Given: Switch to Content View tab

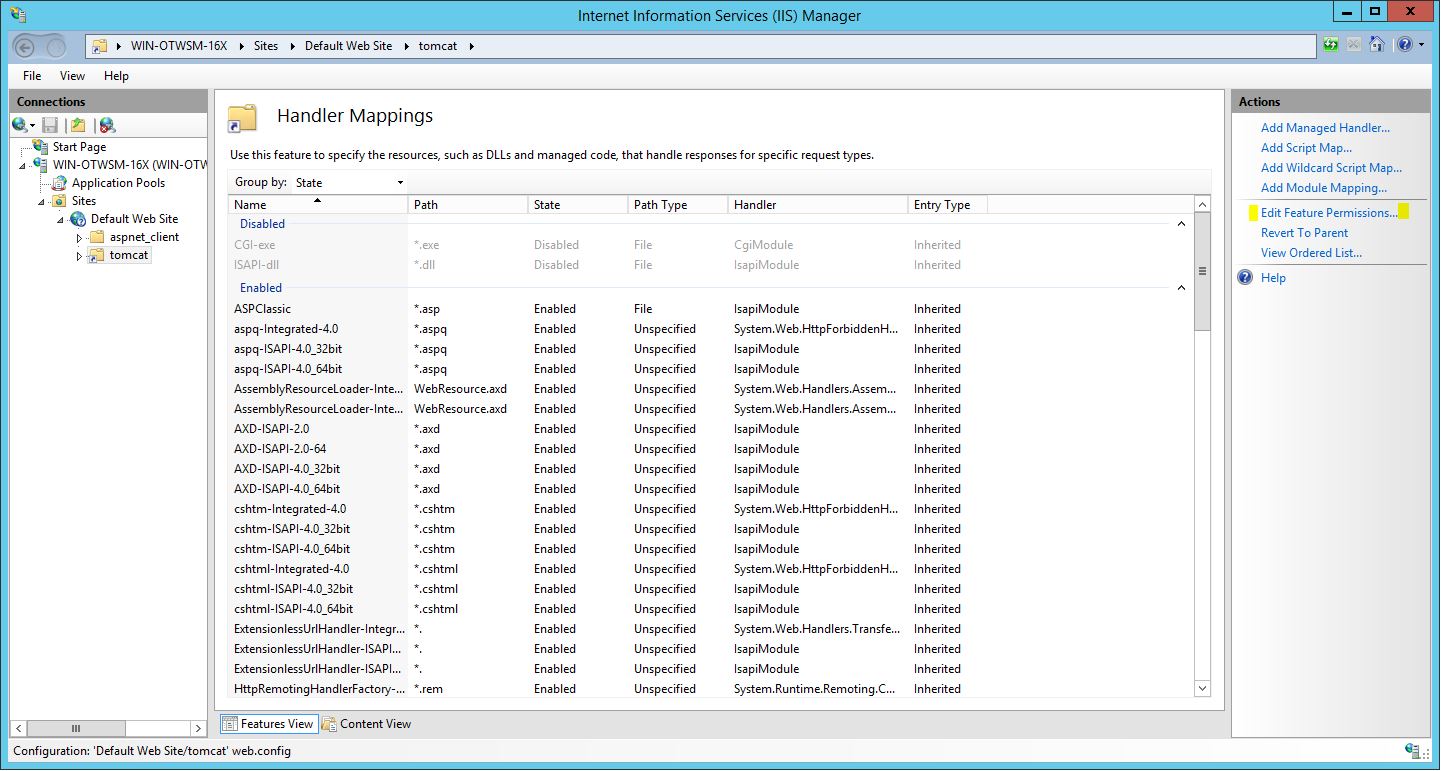Looking at the screenshot, I should tap(366, 724).
